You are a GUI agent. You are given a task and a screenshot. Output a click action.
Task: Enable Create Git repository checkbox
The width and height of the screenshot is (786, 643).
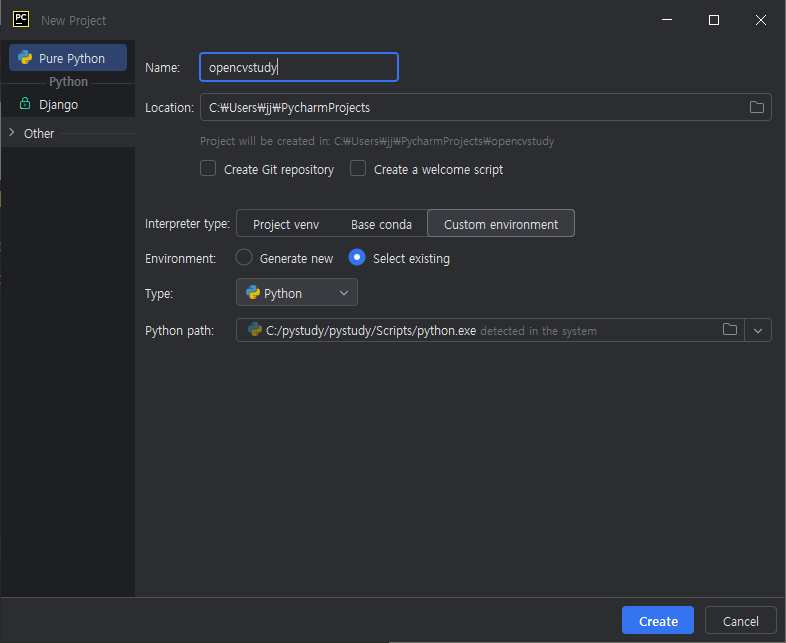click(208, 168)
